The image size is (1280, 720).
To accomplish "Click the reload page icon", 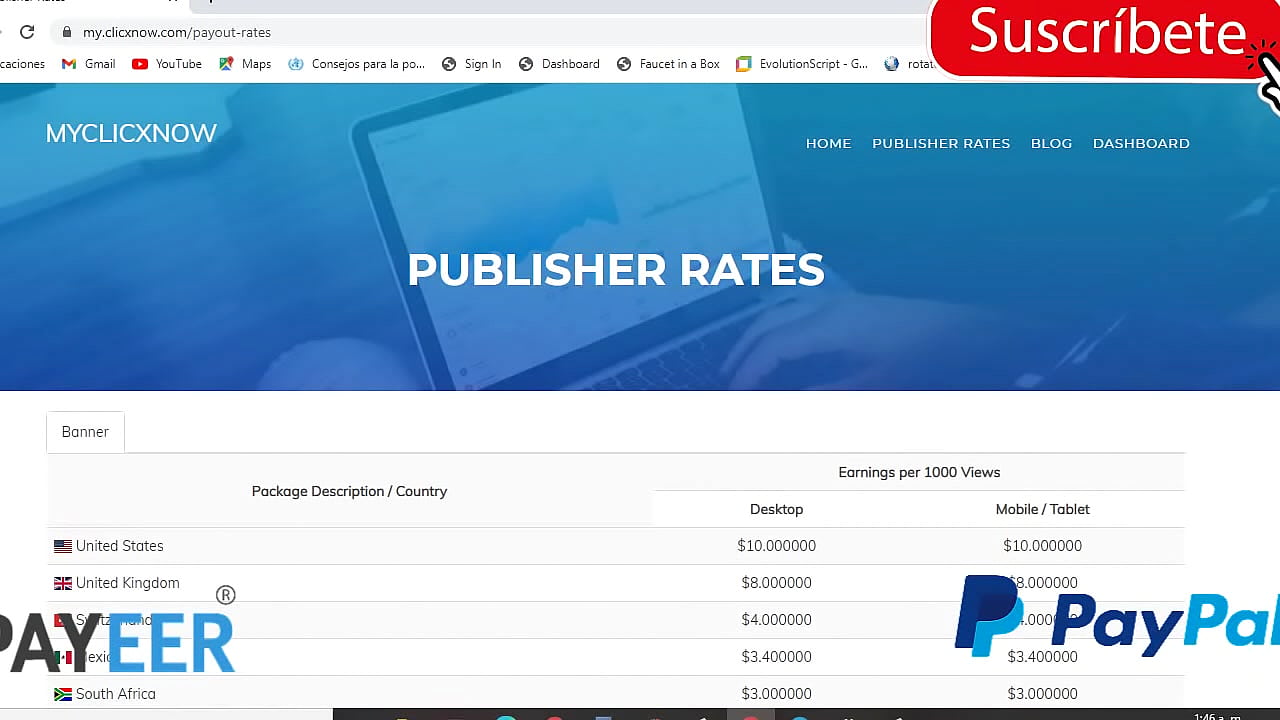I will [27, 31].
